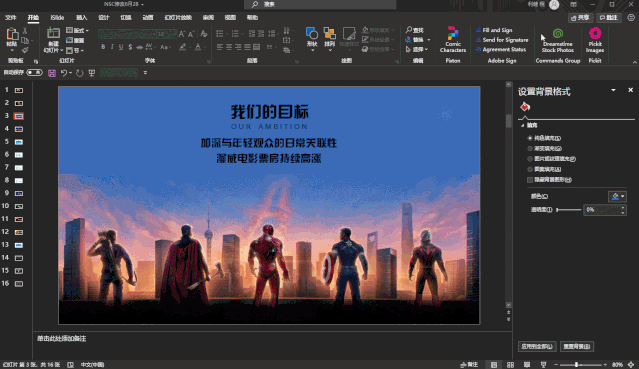639x369 pixels.
Task: Select picture or texture fill radio option
Action: [530, 159]
